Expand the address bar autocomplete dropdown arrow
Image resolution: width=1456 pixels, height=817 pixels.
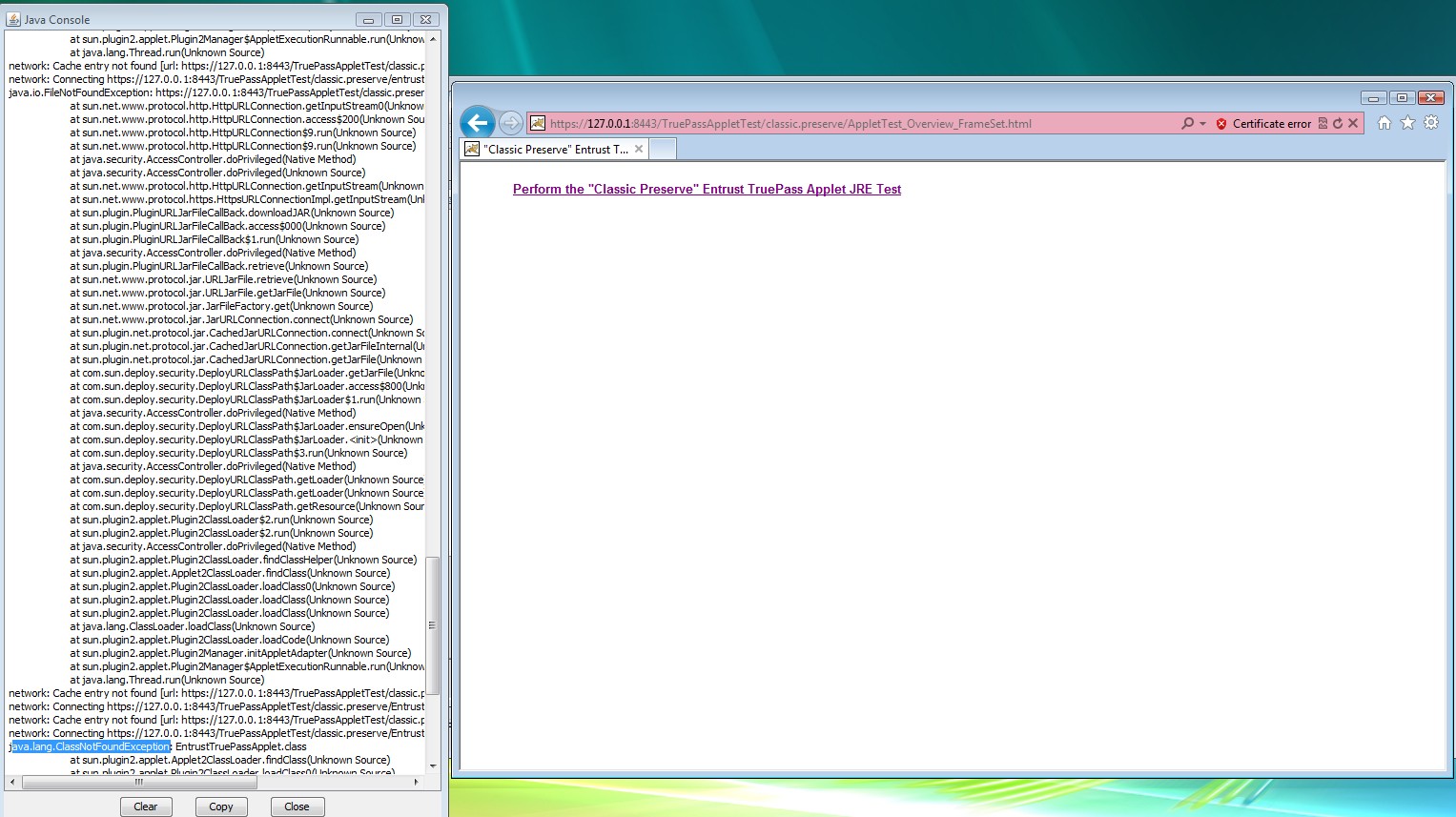[1202, 124]
